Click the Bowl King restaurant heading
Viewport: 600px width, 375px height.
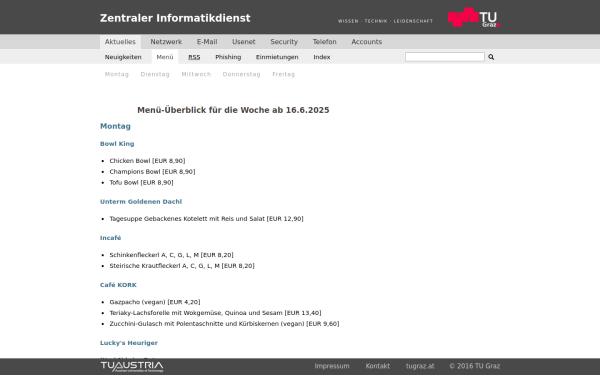click(117, 144)
